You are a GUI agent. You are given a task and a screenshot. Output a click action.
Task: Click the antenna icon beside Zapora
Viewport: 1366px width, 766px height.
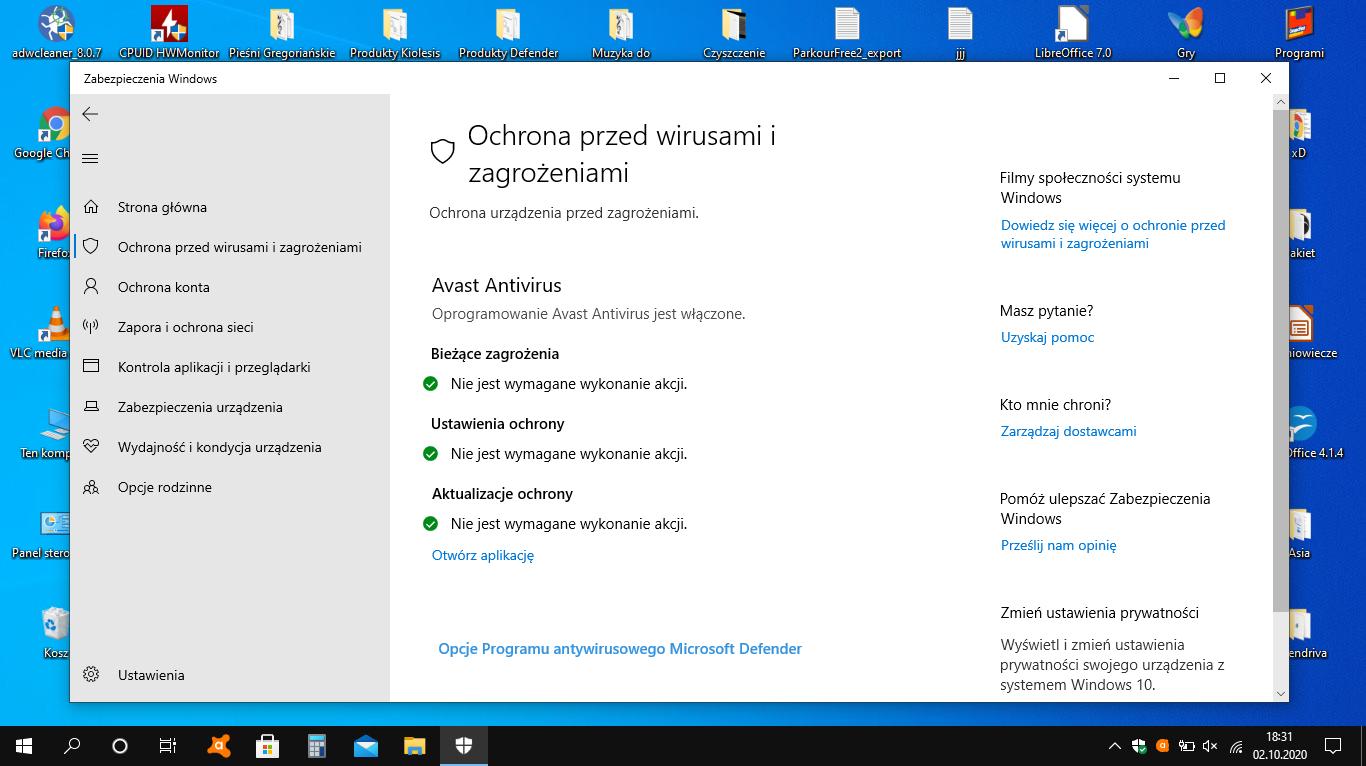(x=91, y=327)
